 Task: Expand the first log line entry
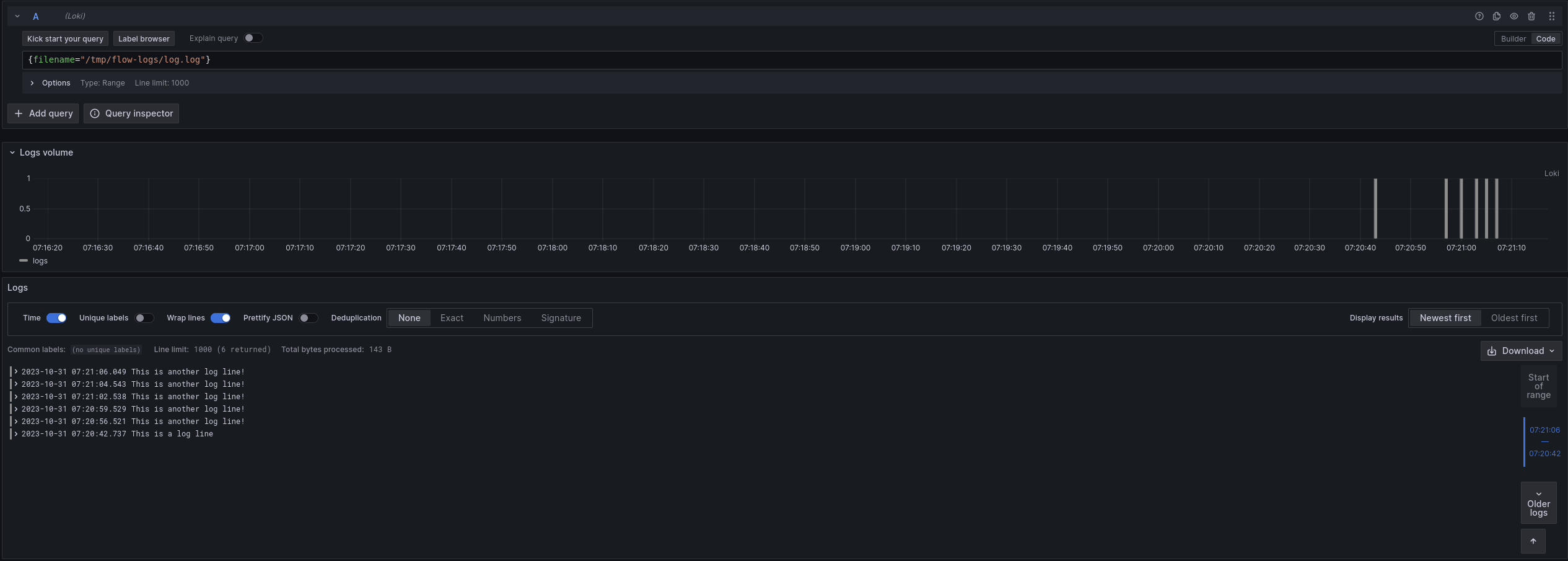pos(15,372)
